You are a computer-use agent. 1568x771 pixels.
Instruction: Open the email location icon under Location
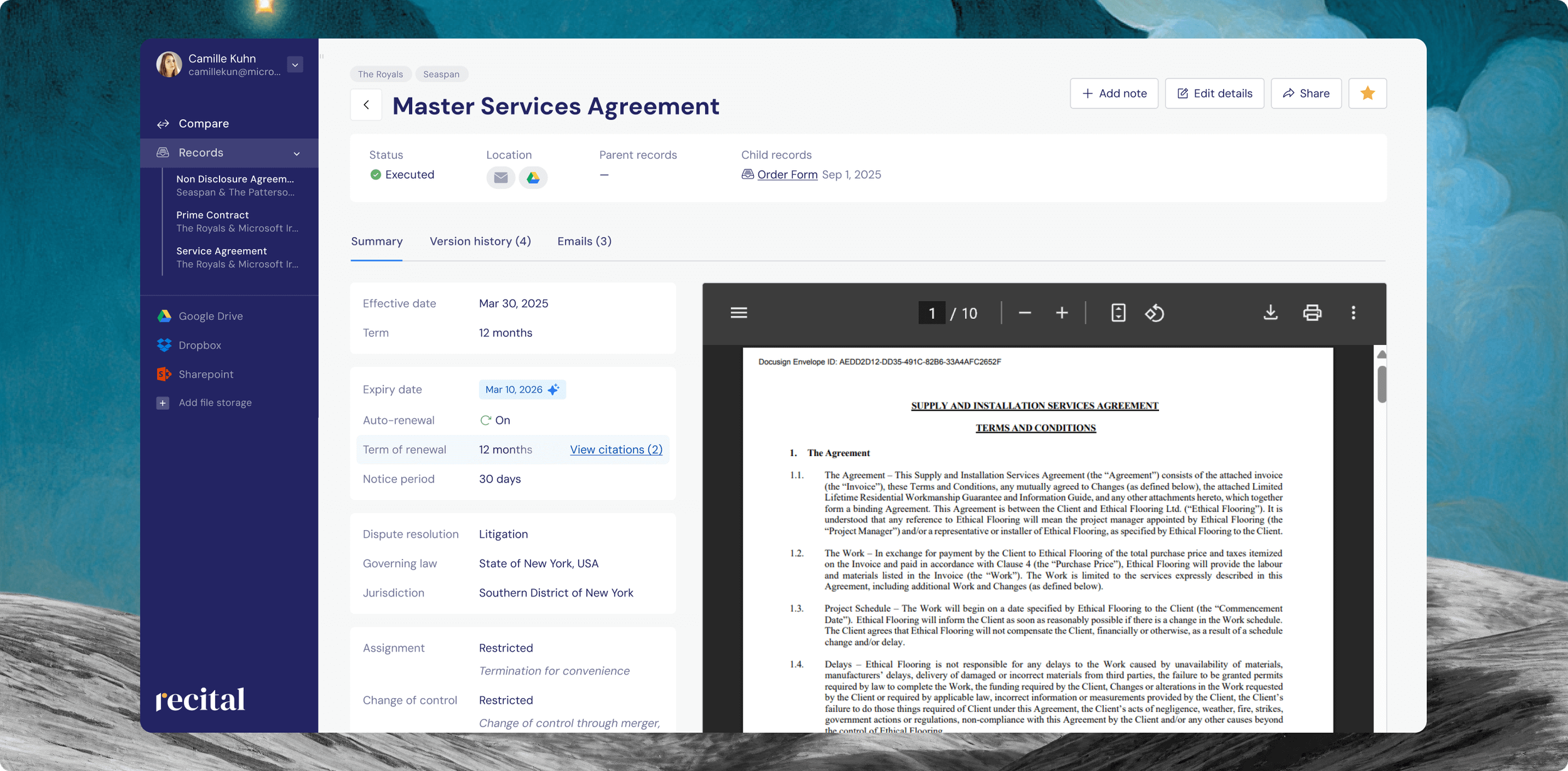[x=501, y=178]
